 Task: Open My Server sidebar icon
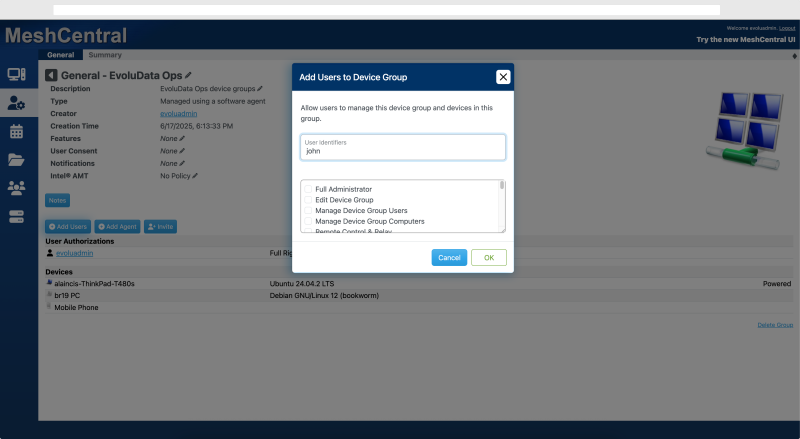tap(16, 216)
